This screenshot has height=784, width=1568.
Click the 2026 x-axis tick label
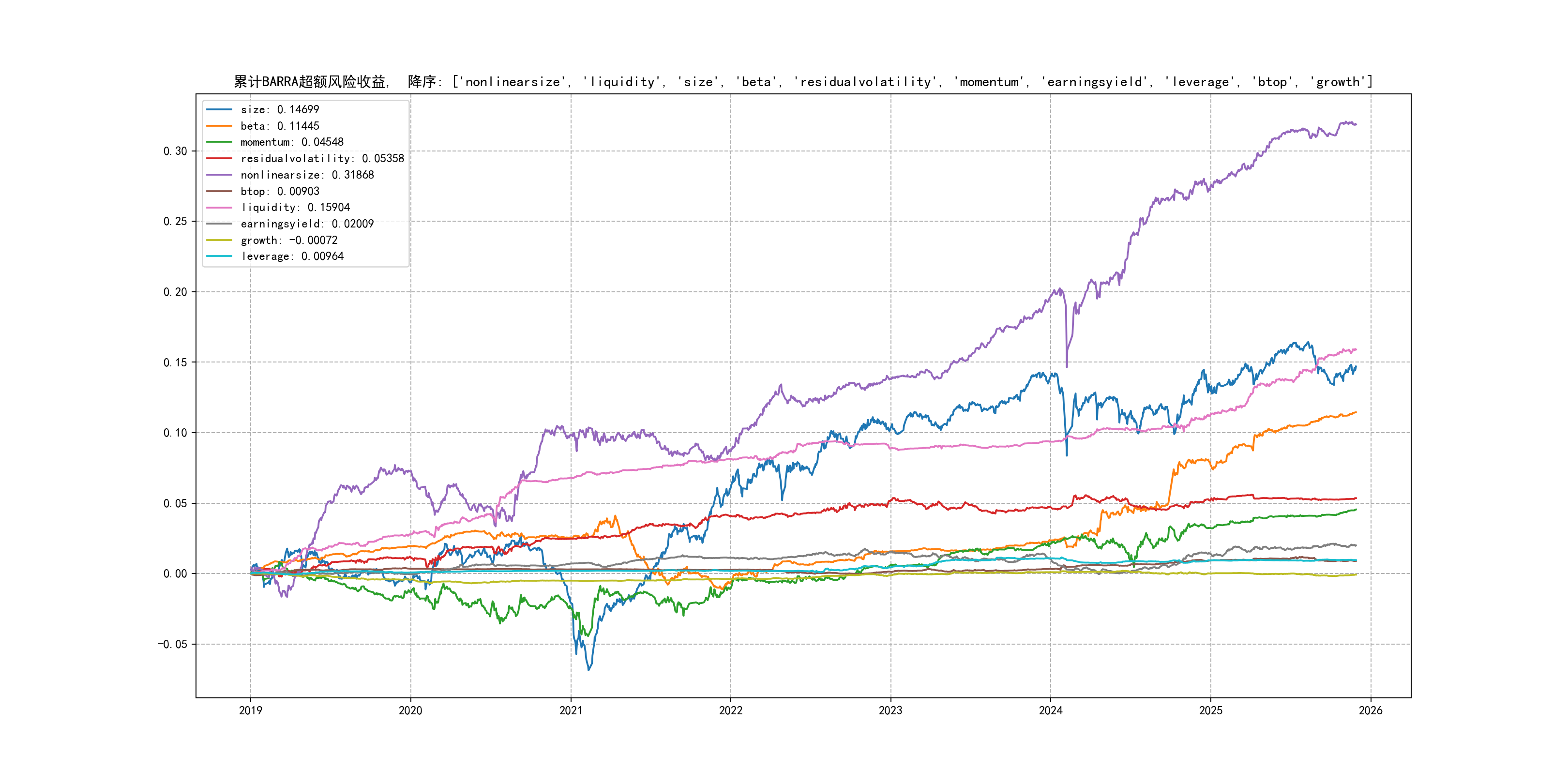1370,710
